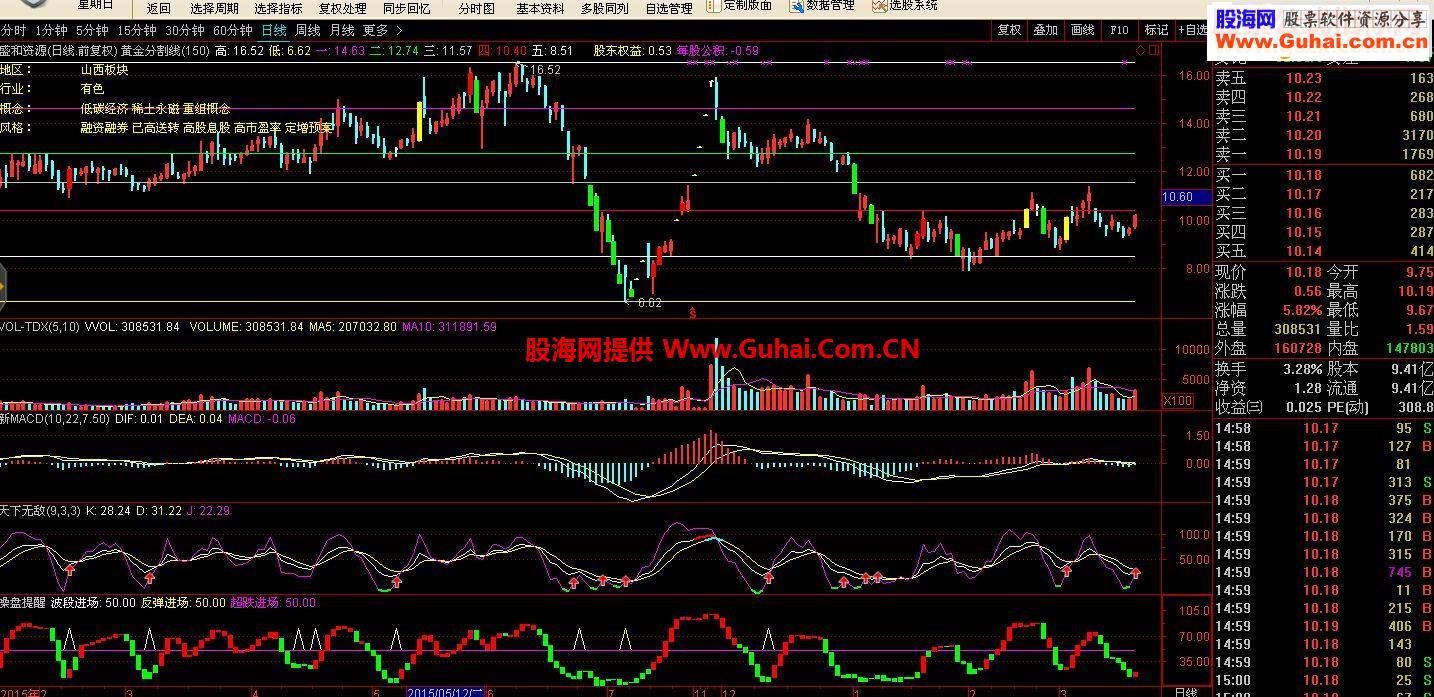Click the 星期日 weekday label
The width and height of the screenshot is (1434, 697).
[x=97, y=5]
